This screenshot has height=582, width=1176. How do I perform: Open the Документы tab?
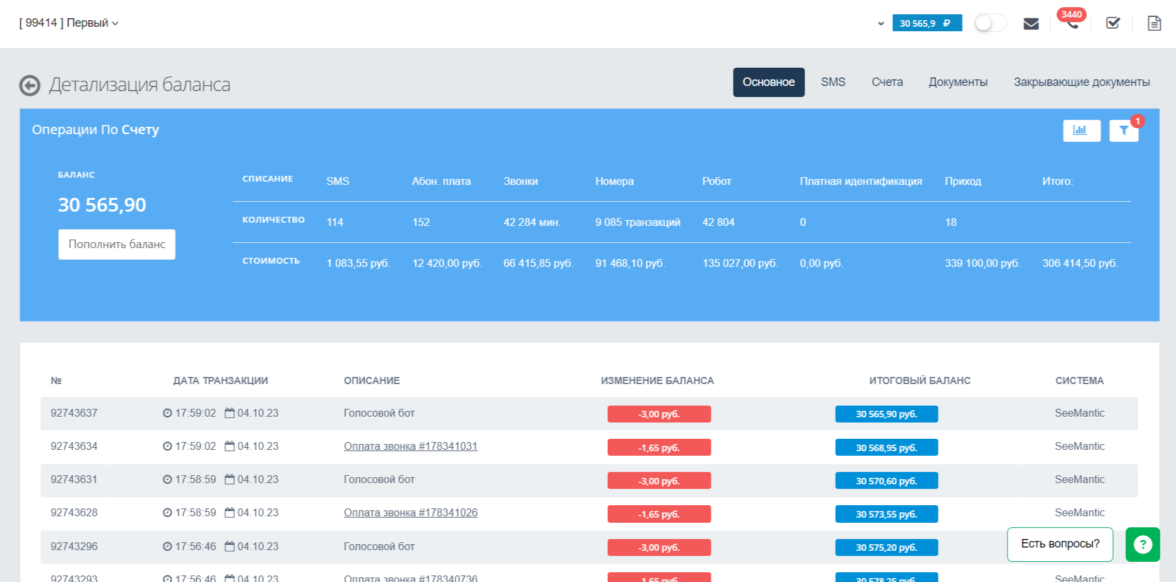point(958,82)
